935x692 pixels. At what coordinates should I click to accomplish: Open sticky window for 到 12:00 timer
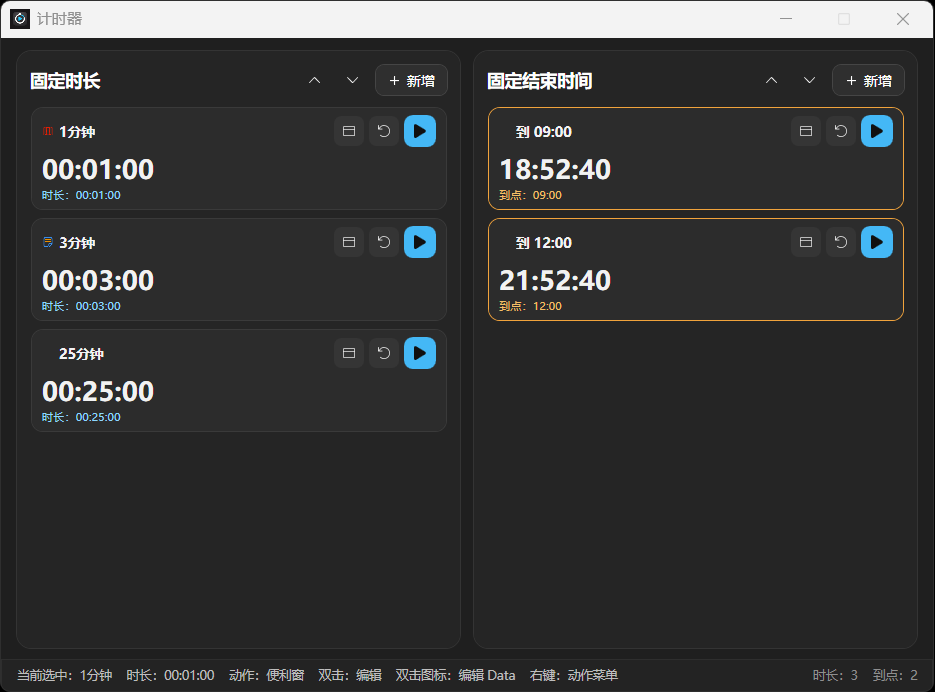click(x=806, y=242)
